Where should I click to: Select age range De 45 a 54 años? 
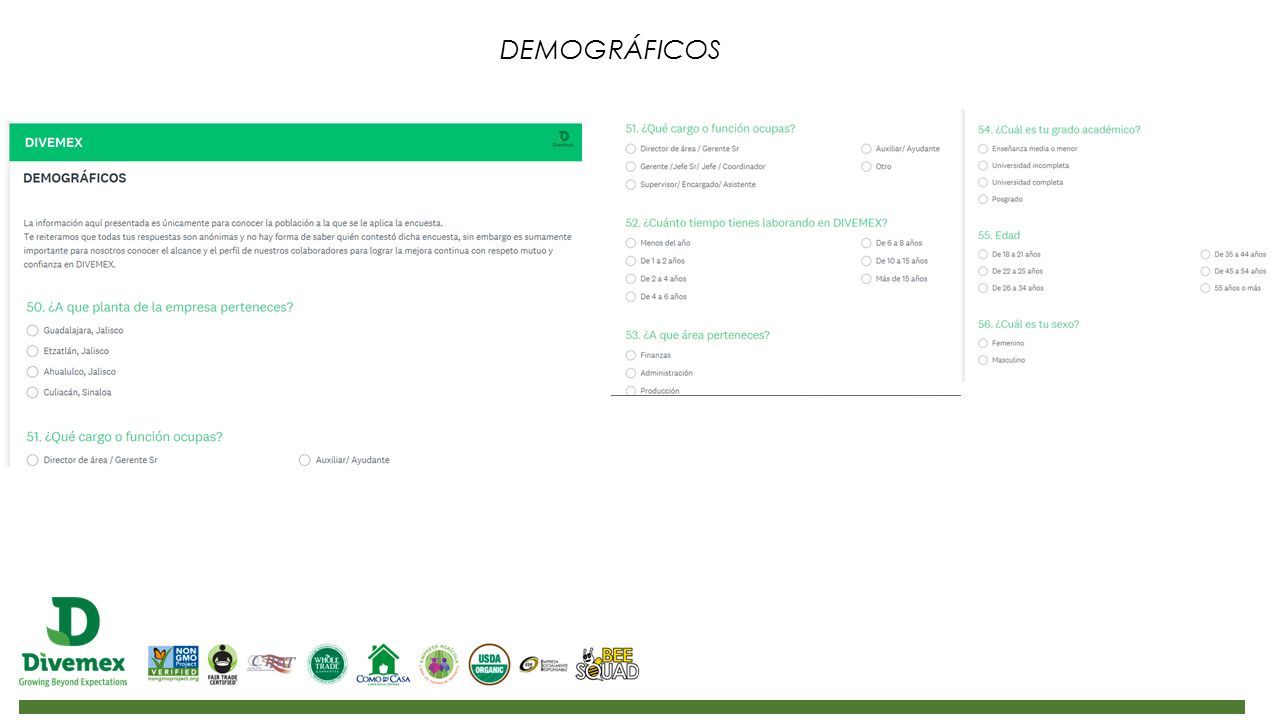(x=1205, y=271)
